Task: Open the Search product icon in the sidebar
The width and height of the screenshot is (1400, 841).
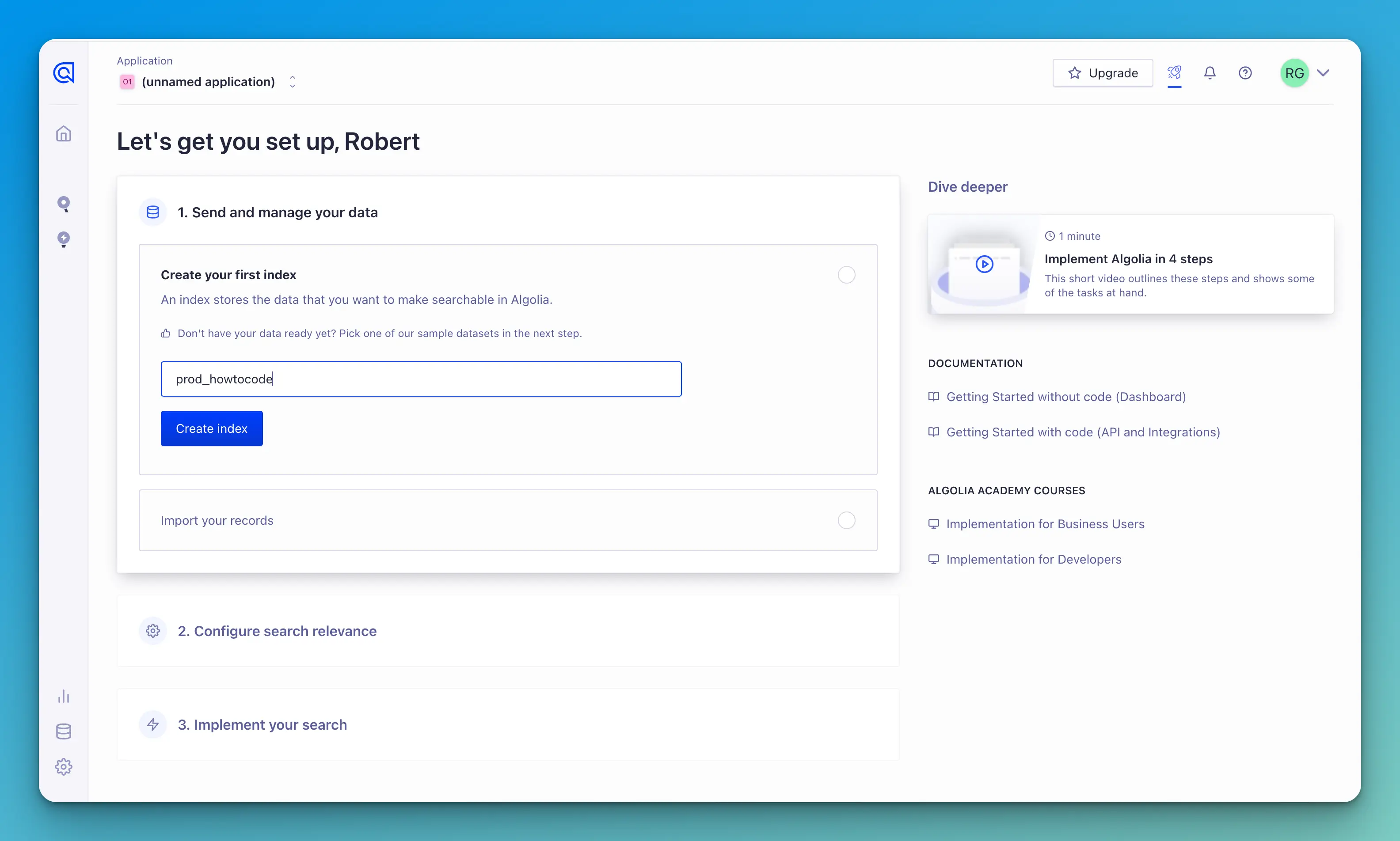Action: [64, 204]
